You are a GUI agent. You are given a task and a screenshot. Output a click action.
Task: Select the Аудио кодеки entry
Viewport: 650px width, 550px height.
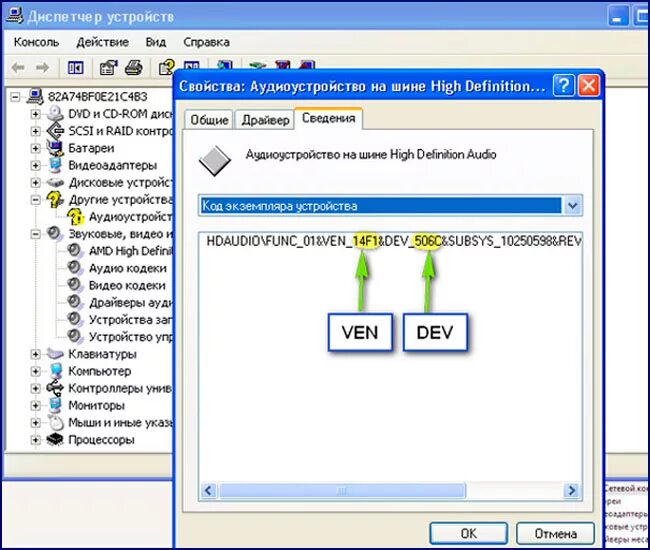coord(128,268)
